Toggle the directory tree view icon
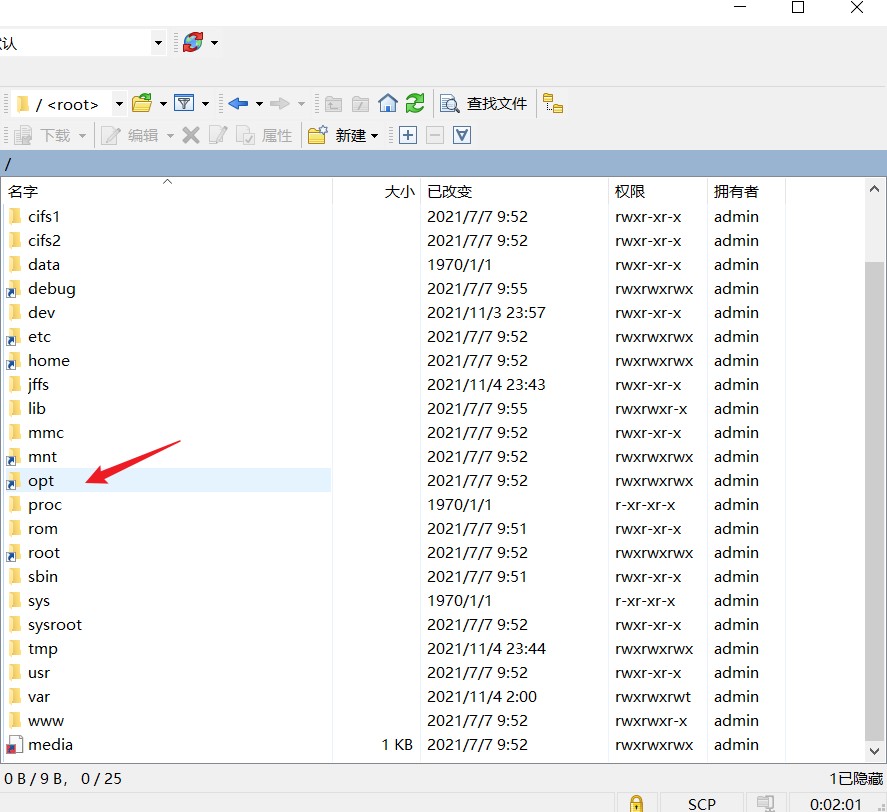 553,104
